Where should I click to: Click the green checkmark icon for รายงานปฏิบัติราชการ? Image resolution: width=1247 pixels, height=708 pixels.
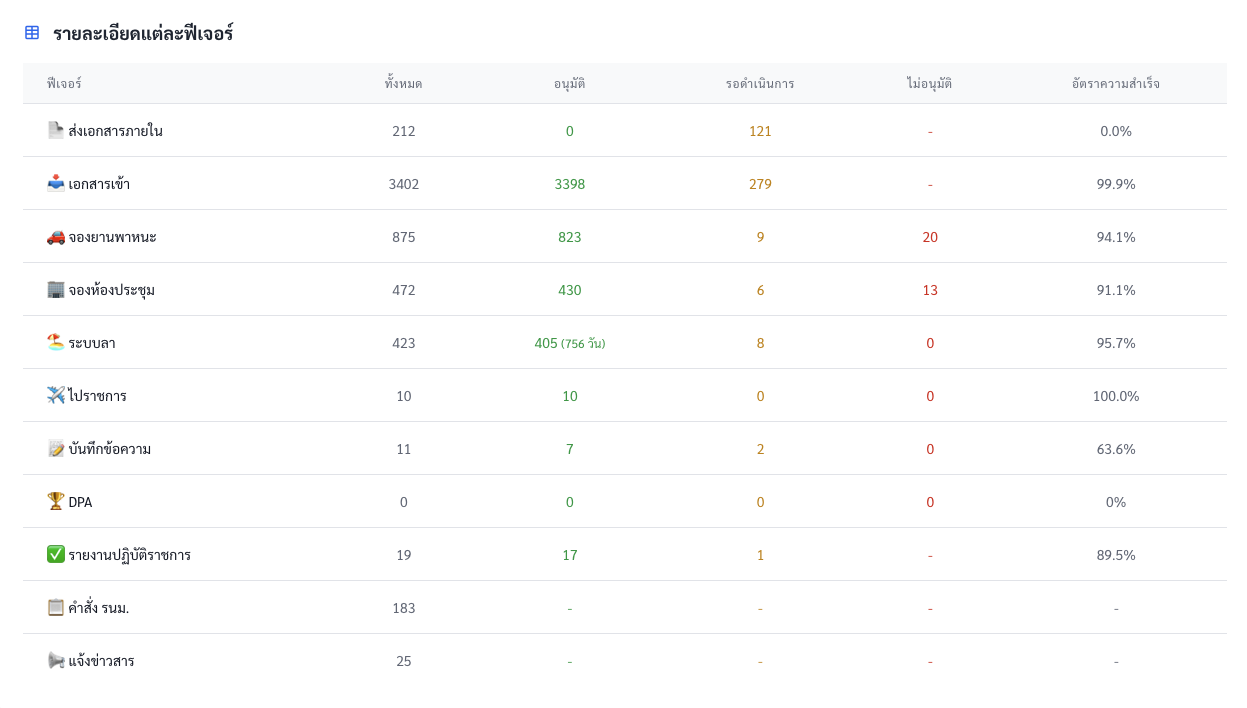(56, 554)
